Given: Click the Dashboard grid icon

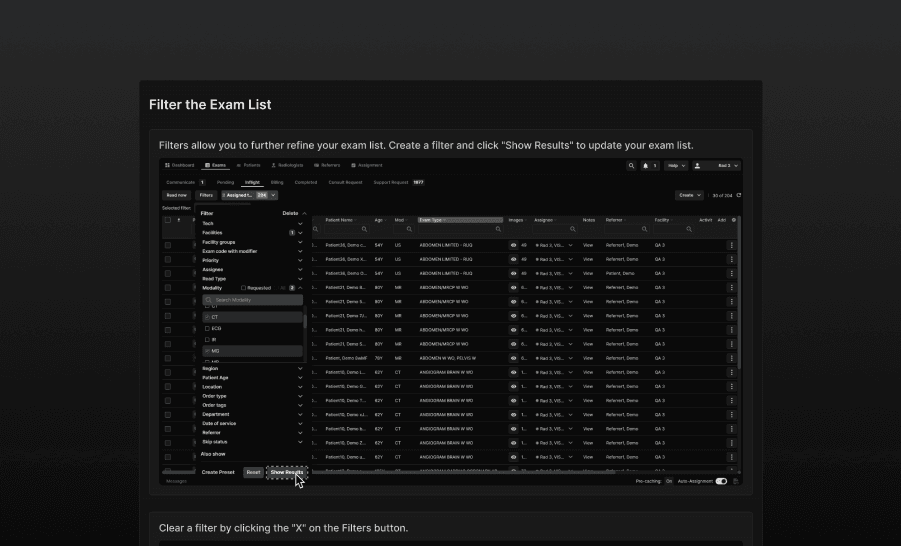Looking at the screenshot, I should 167,166.
